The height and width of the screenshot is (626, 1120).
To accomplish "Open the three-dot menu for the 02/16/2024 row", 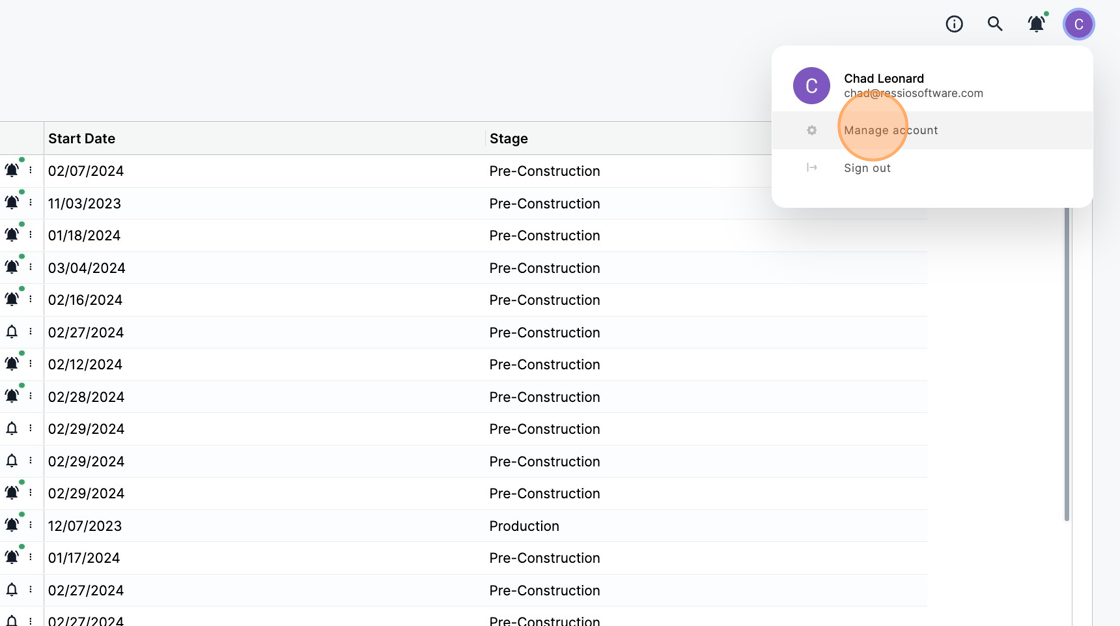I will 28,299.
